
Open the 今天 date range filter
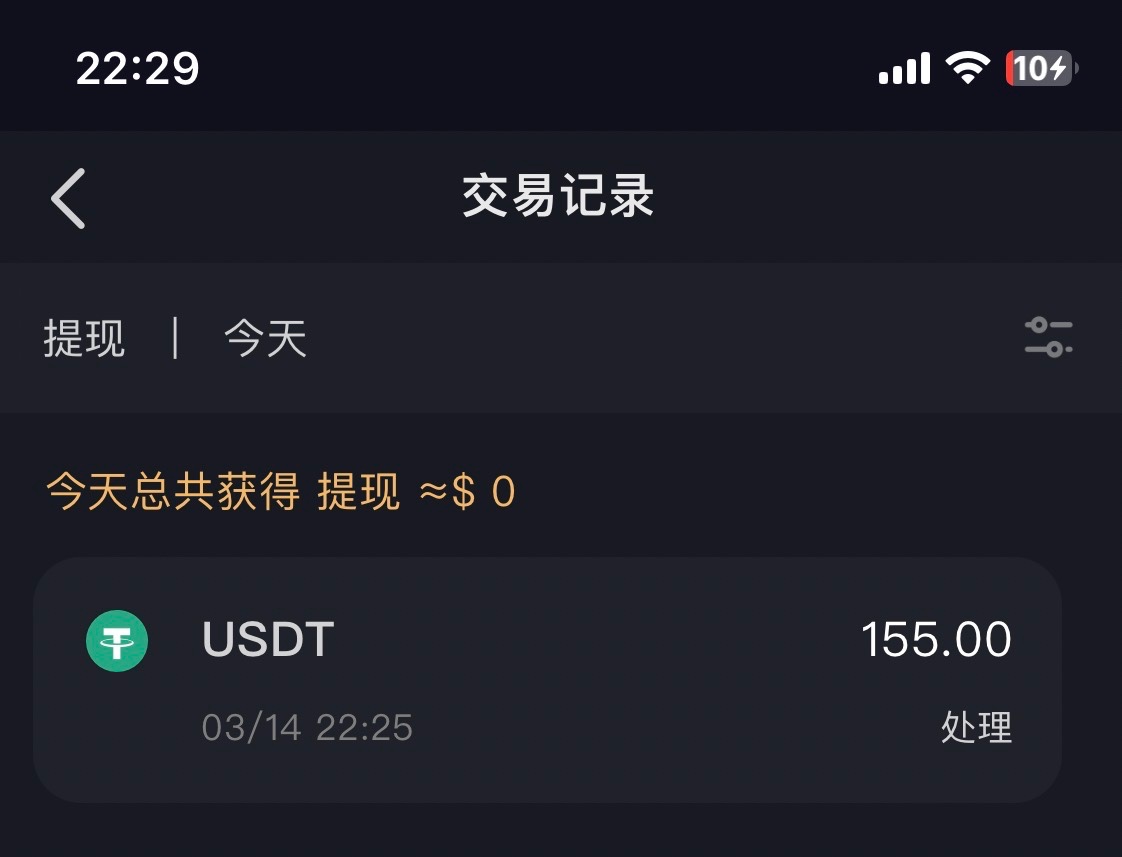(x=265, y=339)
